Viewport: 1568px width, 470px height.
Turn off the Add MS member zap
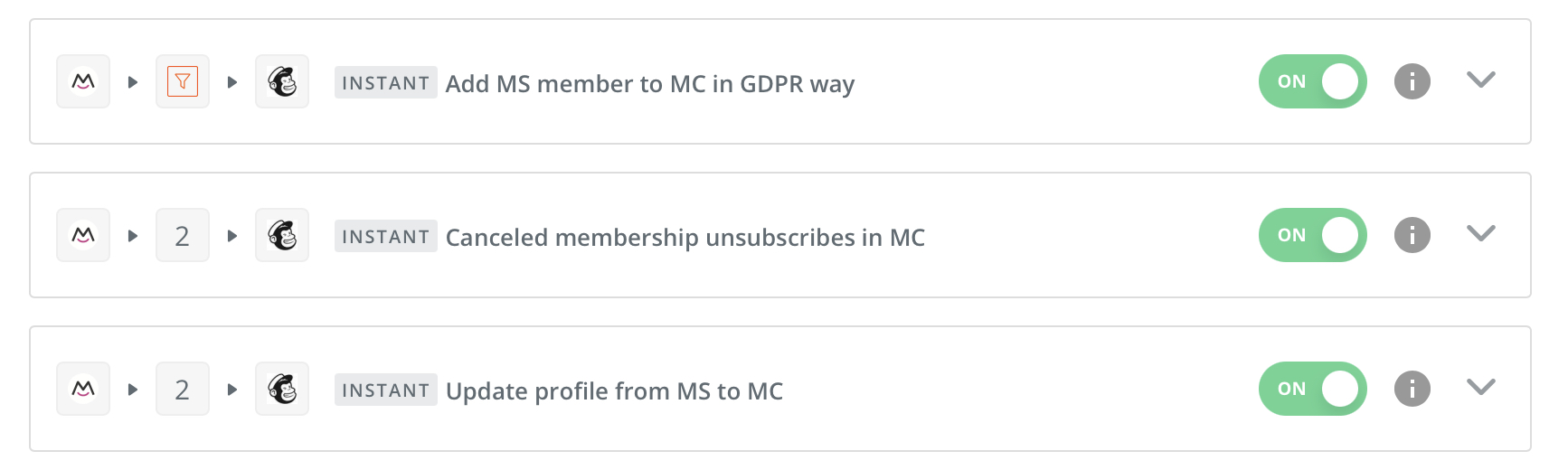coord(1312,81)
